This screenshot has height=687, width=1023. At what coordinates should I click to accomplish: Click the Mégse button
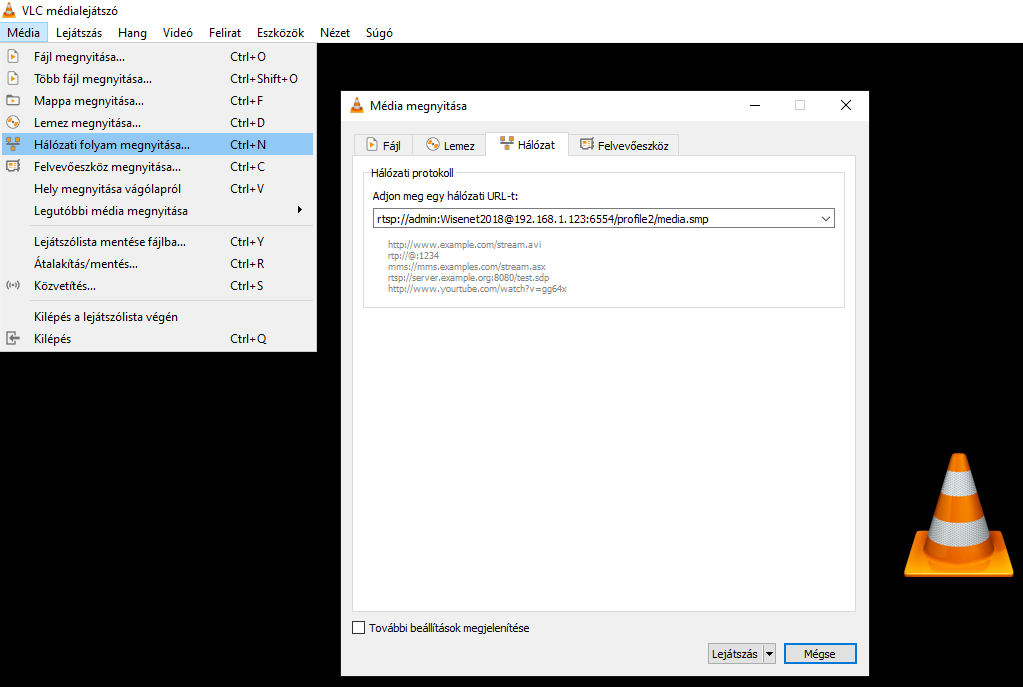(x=820, y=654)
